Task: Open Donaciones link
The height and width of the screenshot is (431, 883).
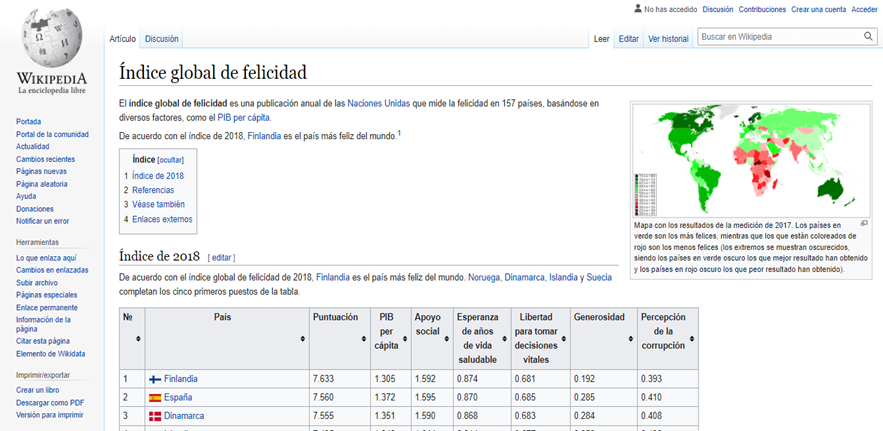Action: 35,209
